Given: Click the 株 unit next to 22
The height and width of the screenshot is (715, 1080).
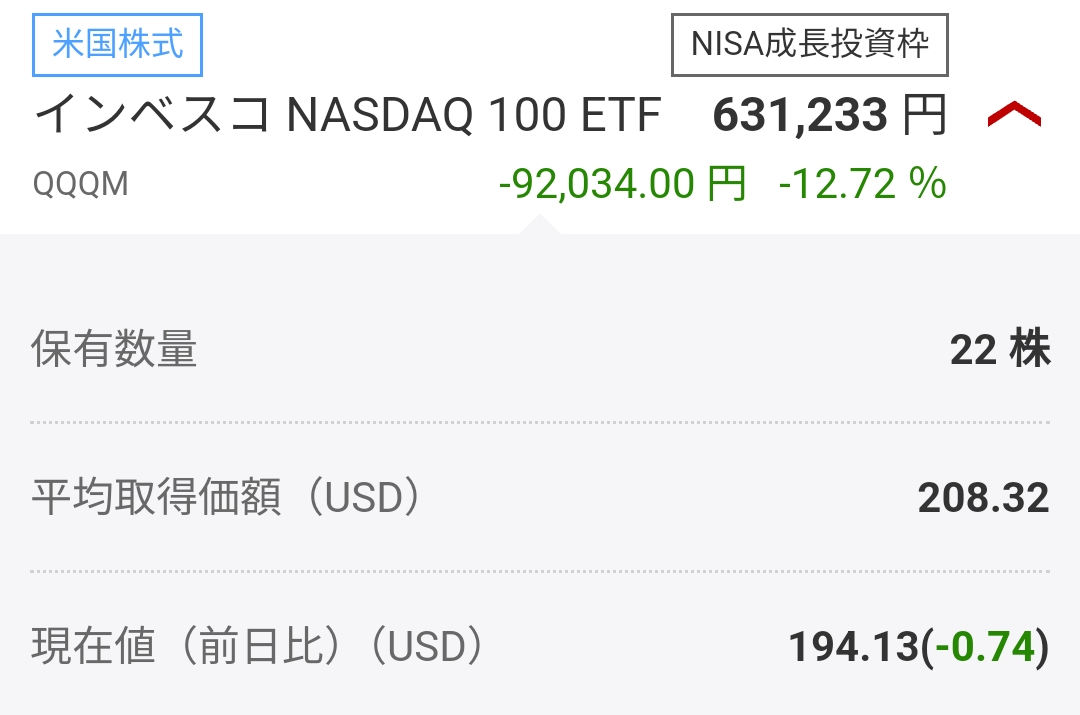Looking at the screenshot, I should 1030,349.
